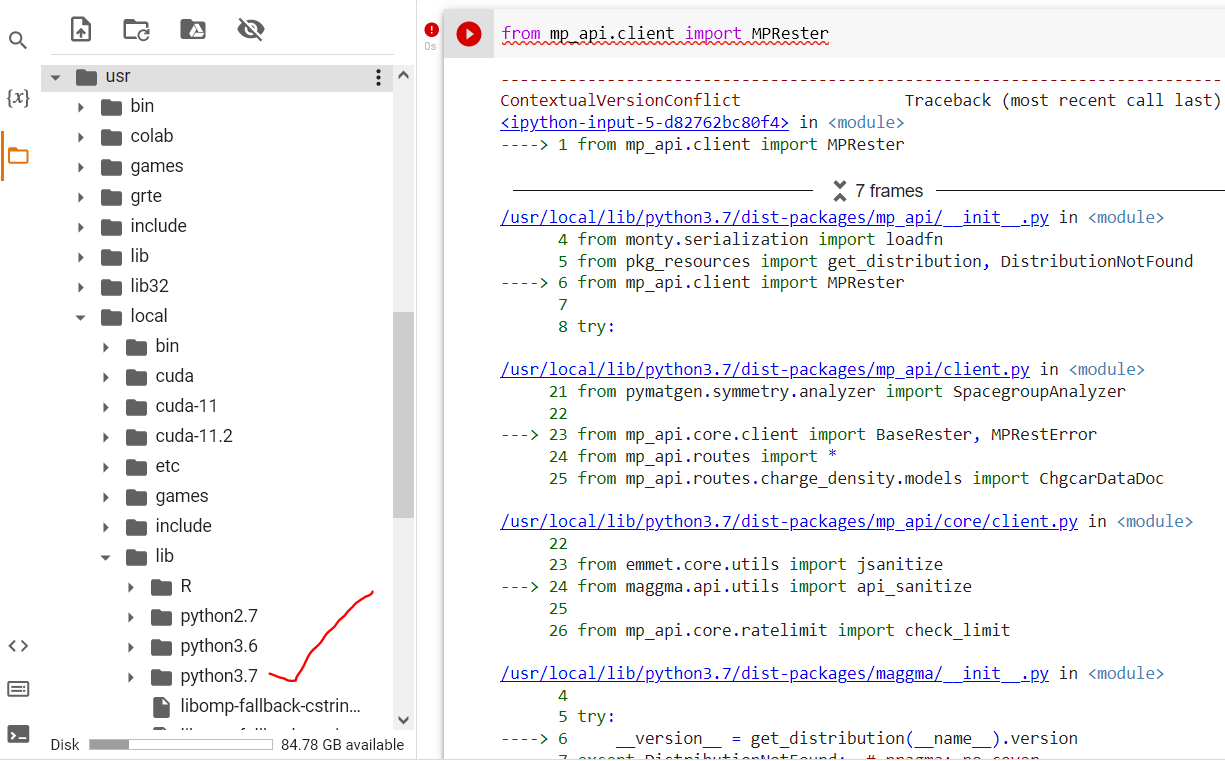
Task: Click the Files folder sidebar icon
Action: 18,156
